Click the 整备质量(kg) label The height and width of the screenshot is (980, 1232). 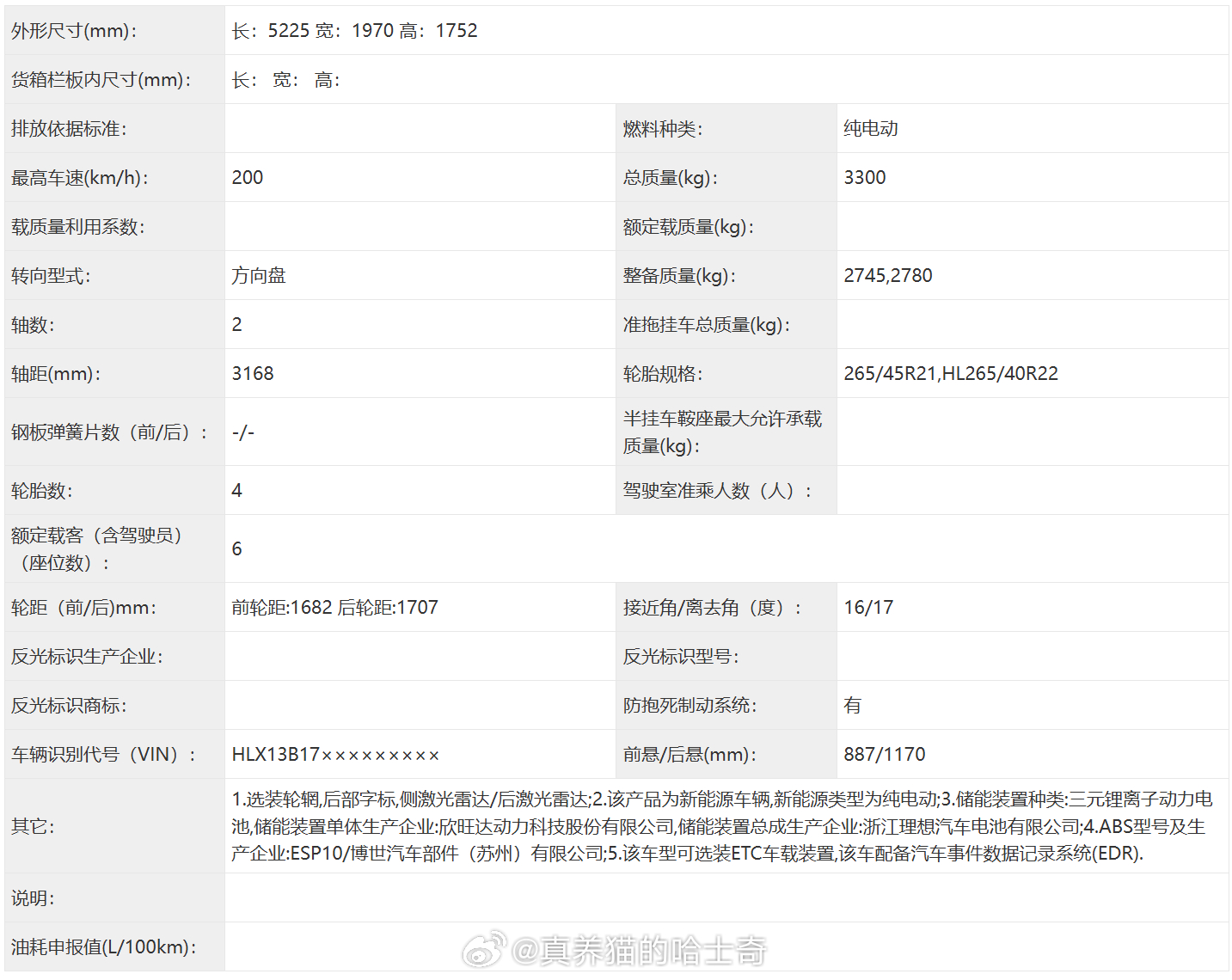(679, 276)
